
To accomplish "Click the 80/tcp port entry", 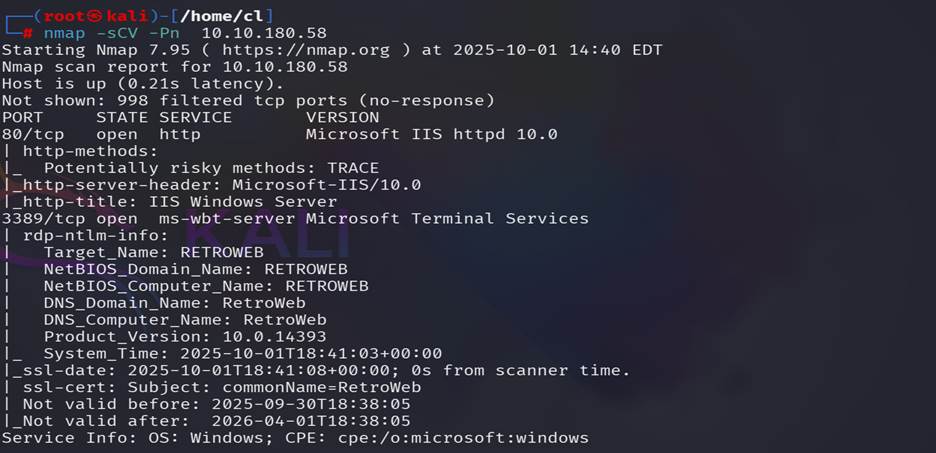I will click(33, 134).
